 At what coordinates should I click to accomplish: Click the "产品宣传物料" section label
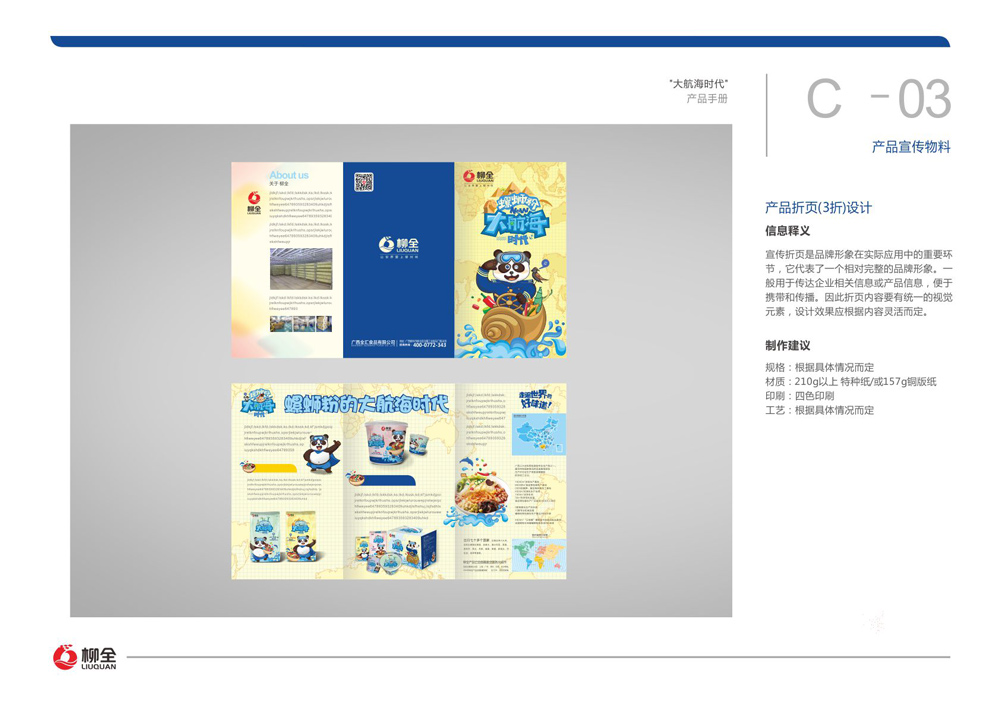pyautogui.click(x=910, y=147)
